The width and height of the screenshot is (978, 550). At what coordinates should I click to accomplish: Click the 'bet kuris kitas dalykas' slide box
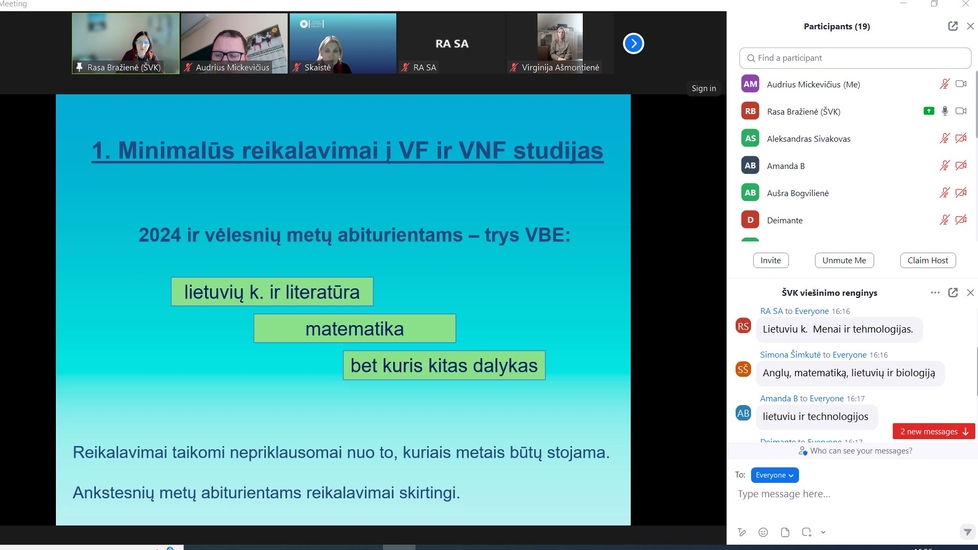coord(444,365)
